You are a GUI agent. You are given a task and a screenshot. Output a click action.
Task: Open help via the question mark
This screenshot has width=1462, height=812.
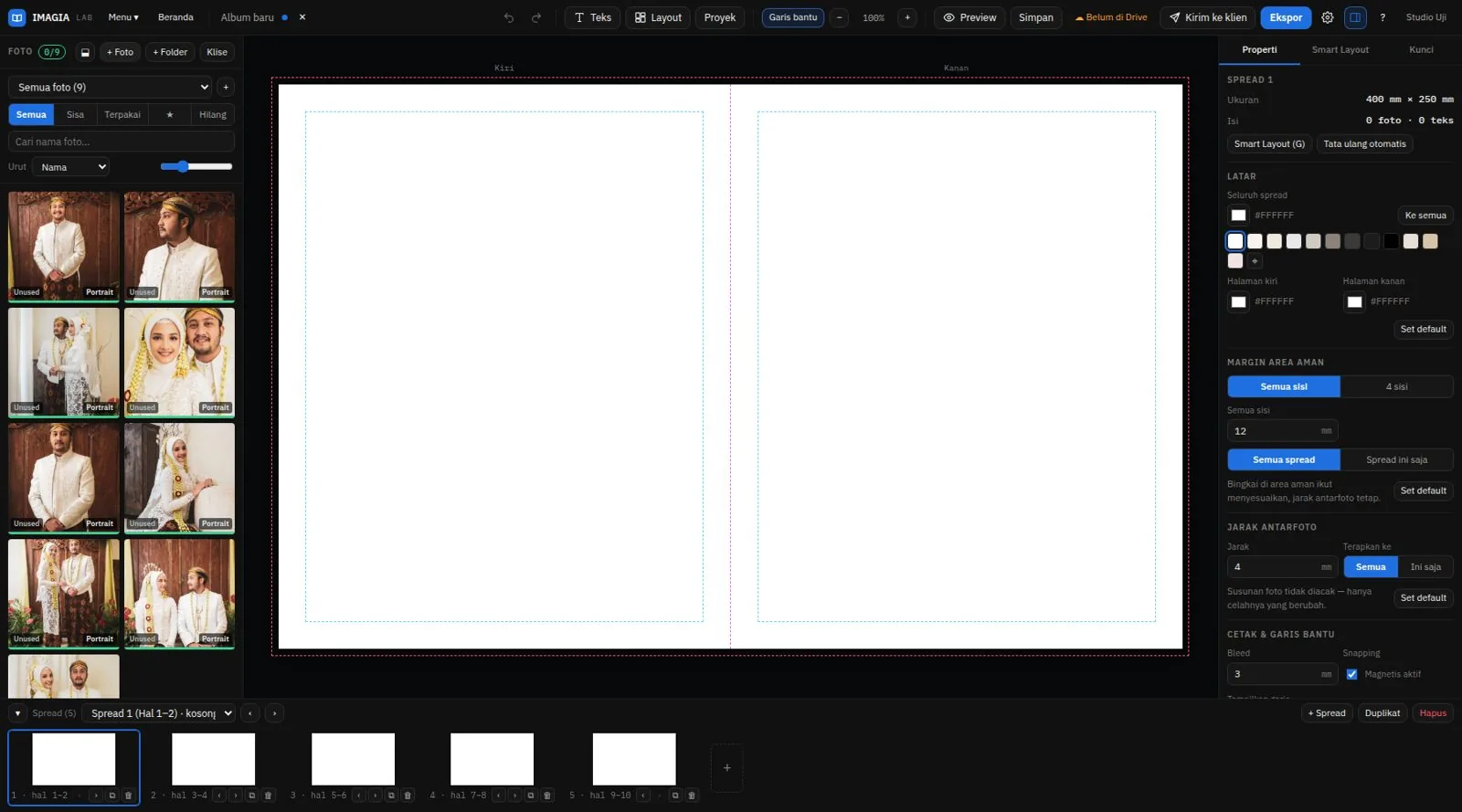[x=1383, y=17]
